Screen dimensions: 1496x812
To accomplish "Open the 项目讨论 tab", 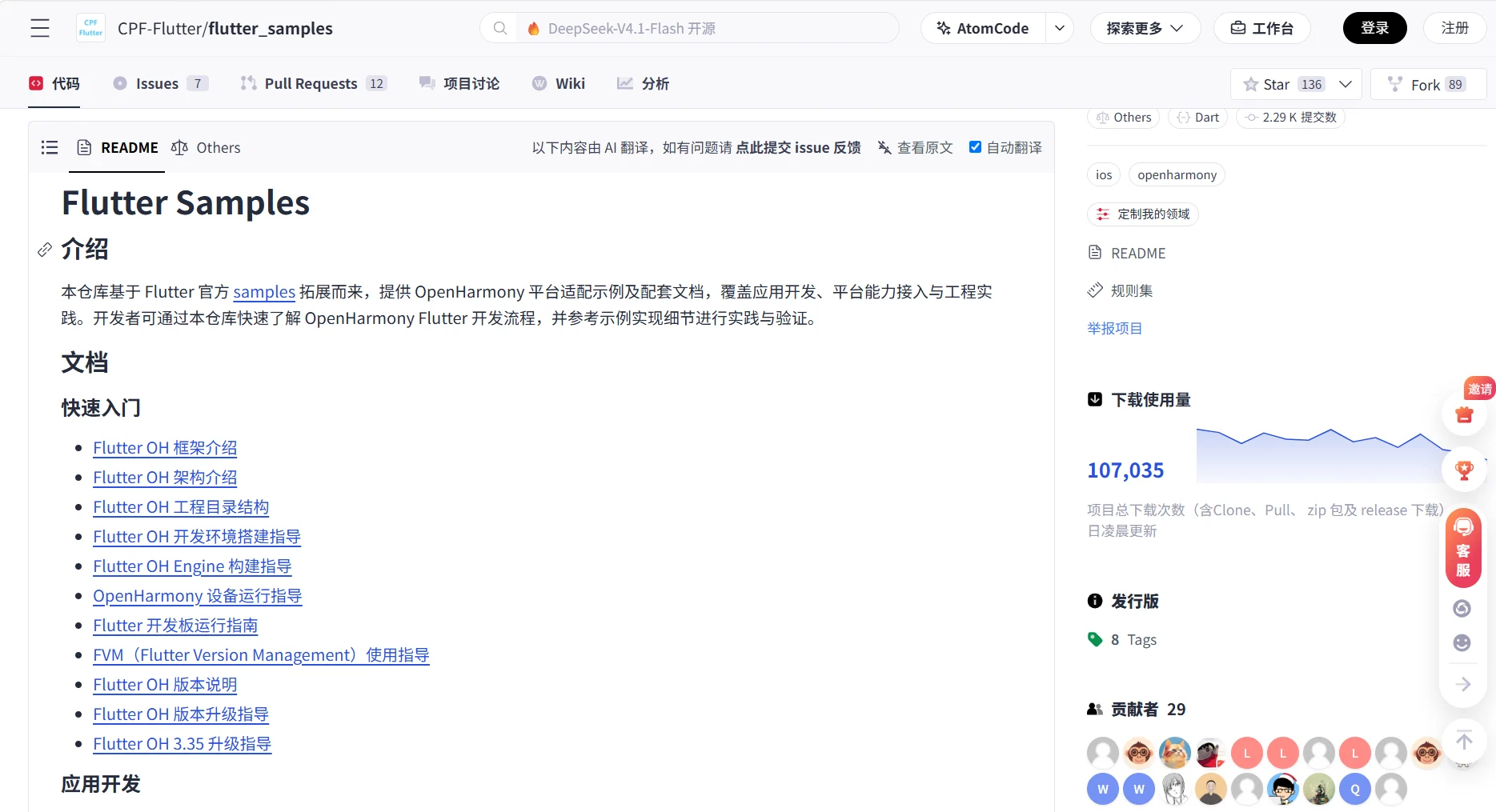I will (x=459, y=83).
